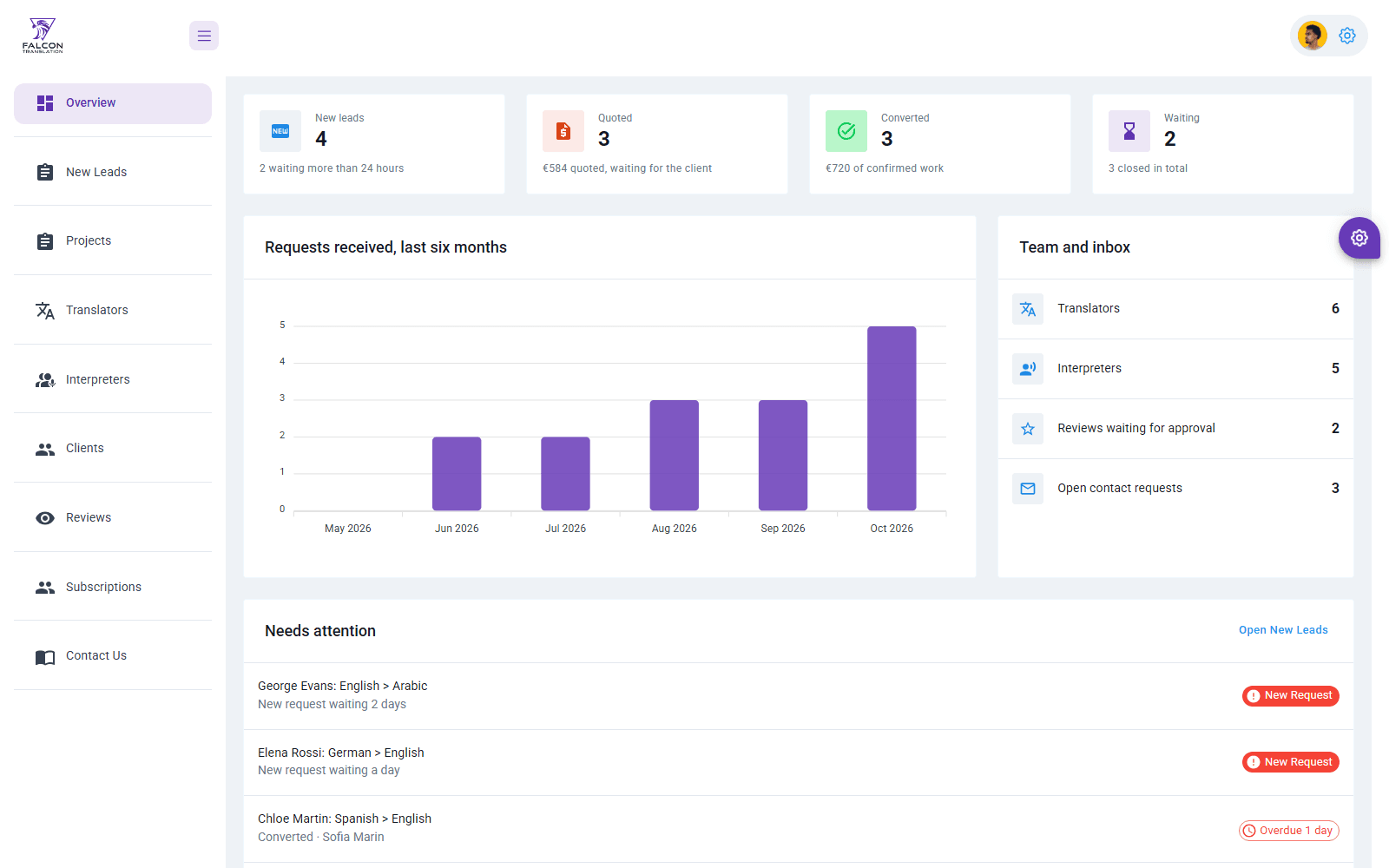The width and height of the screenshot is (1389, 868).
Task: Click New Request badge for Elena Rossi
Action: (x=1291, y=762)
